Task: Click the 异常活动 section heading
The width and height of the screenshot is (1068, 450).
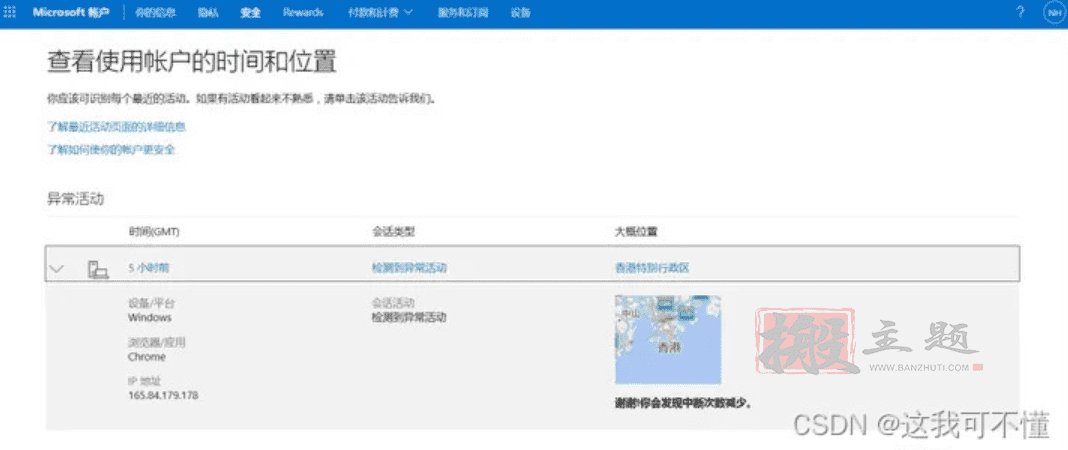Action: pyautogui.click(x=75, y=199)
